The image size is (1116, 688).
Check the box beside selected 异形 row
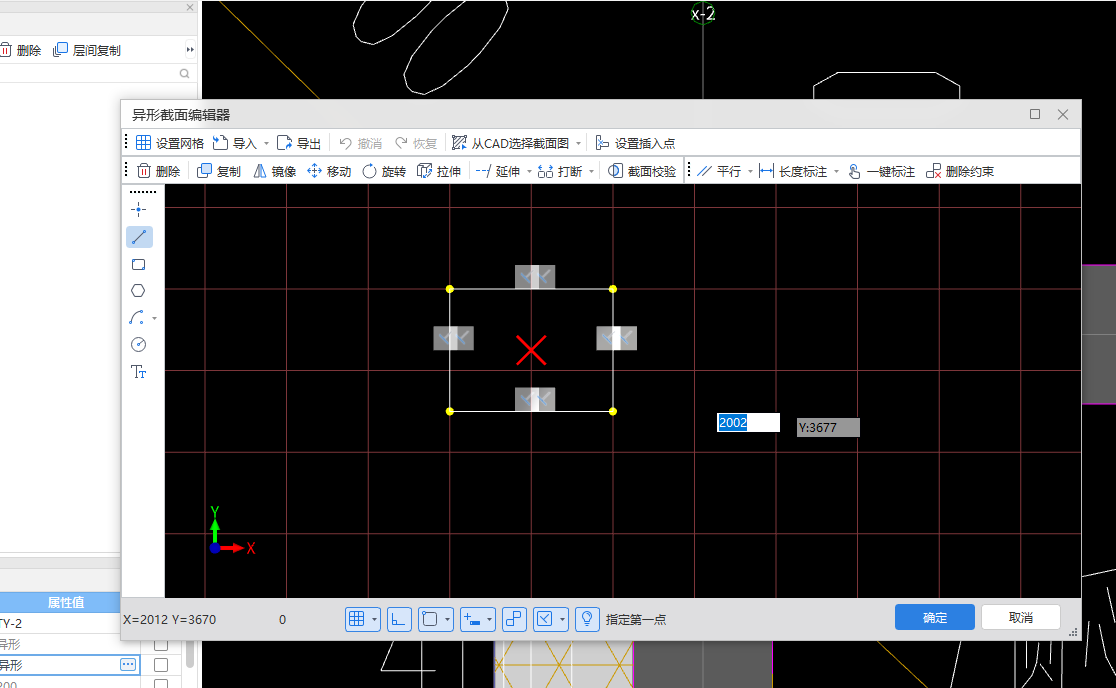161,665
